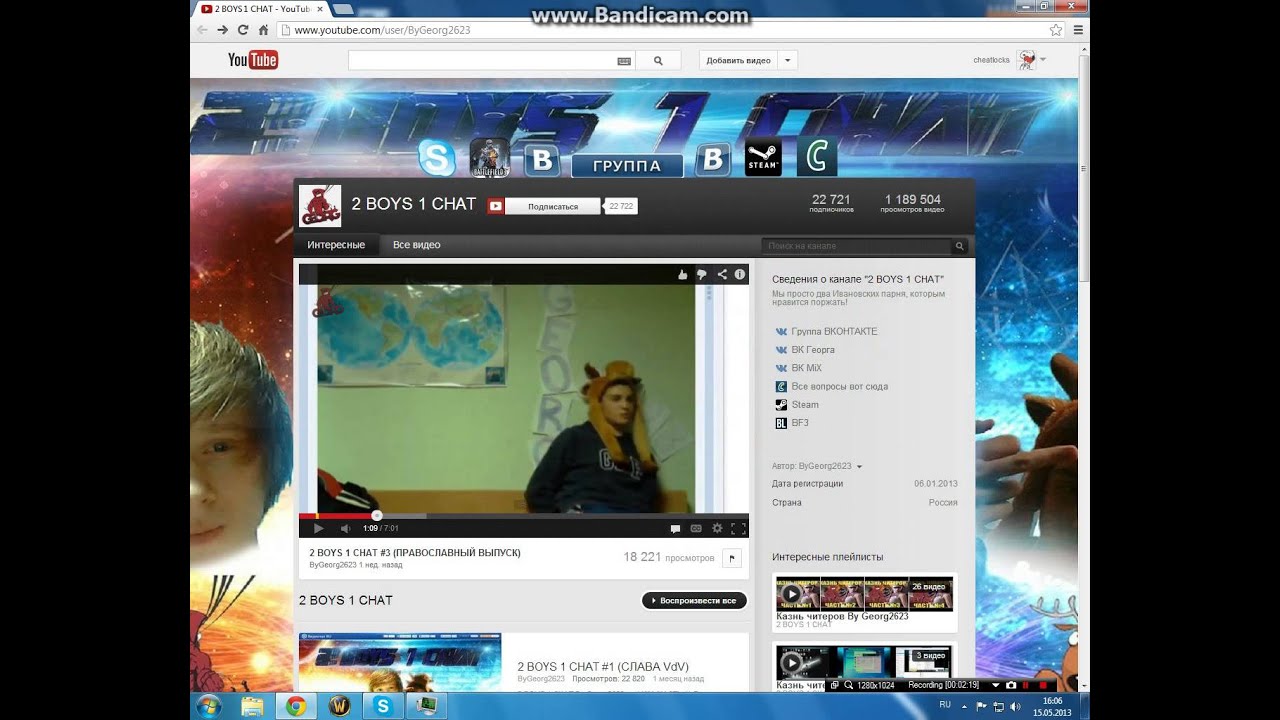
Task: Reload the page
Action: point(243,30)
